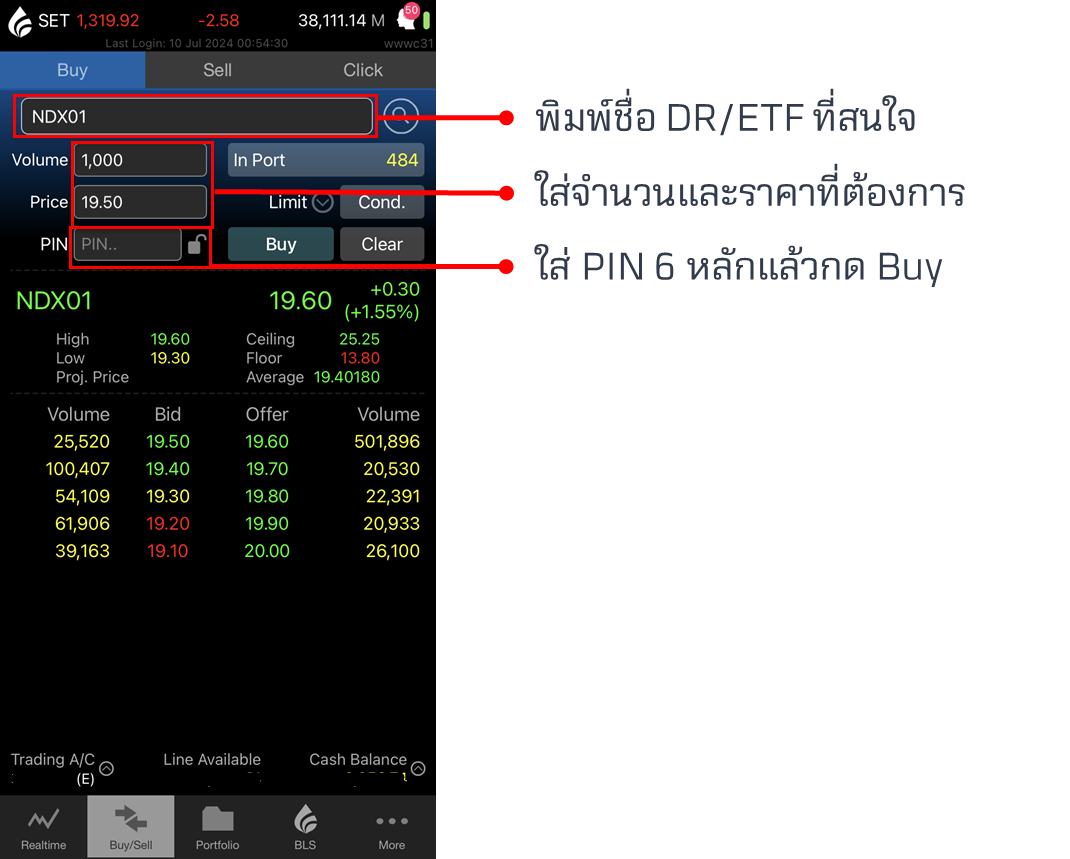This screenshot has height=859, width=1070.
Task: Tap the Bualuang logo at top left
Action: [20, 21]
